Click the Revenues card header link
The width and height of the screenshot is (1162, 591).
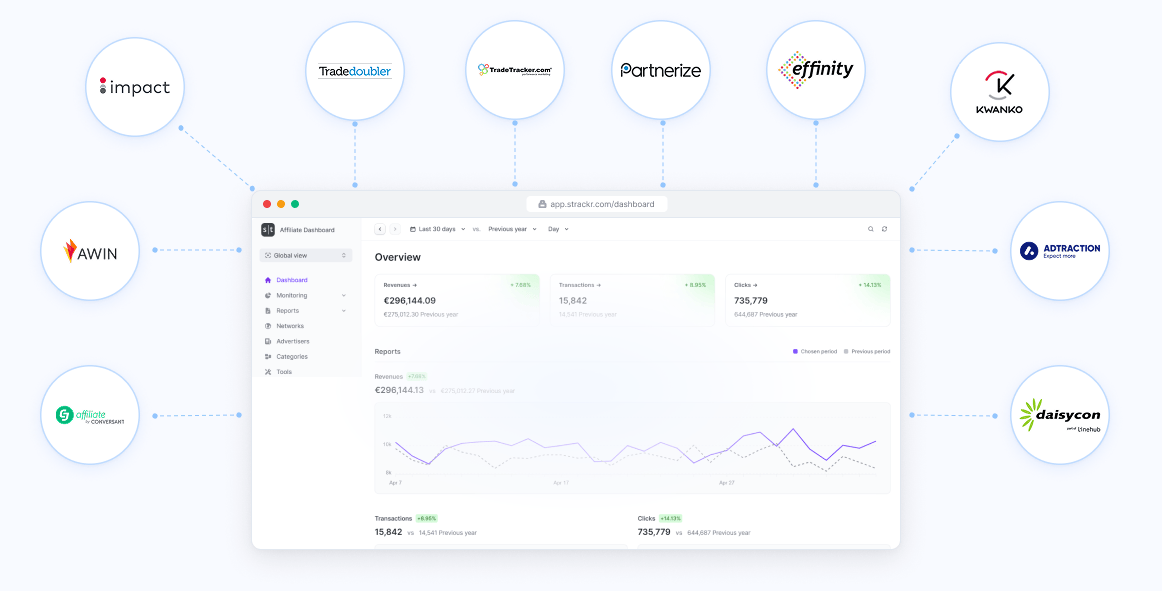[400, 285]
